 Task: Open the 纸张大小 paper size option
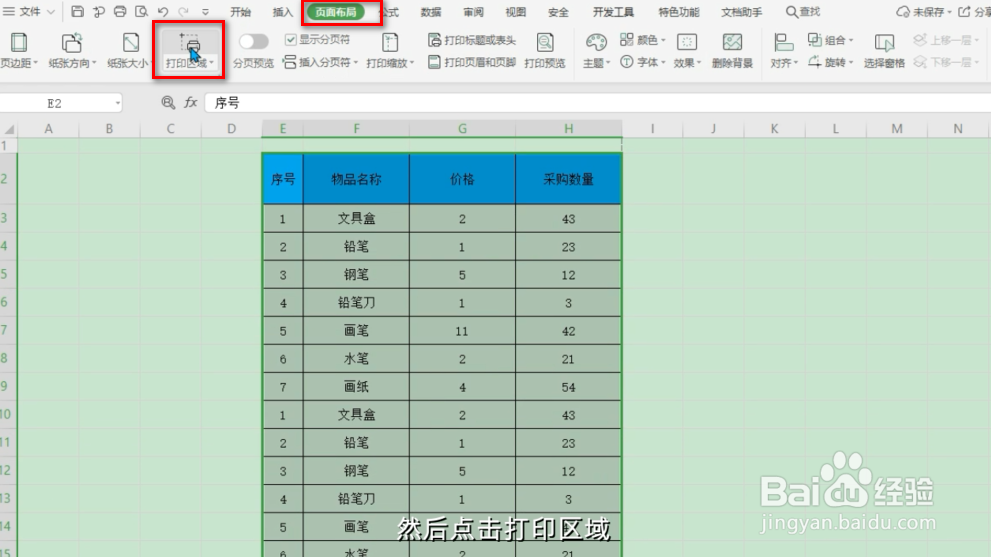pos(129,51)
